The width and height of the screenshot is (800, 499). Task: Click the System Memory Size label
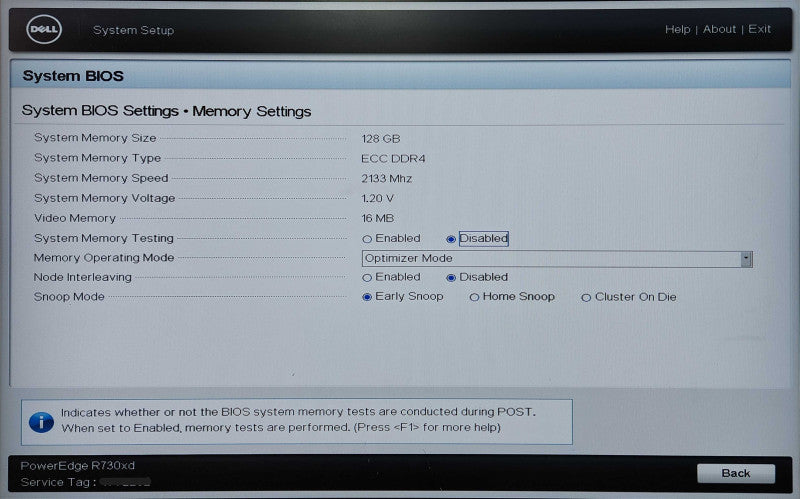pyautogui.click(x=95, y=138)
